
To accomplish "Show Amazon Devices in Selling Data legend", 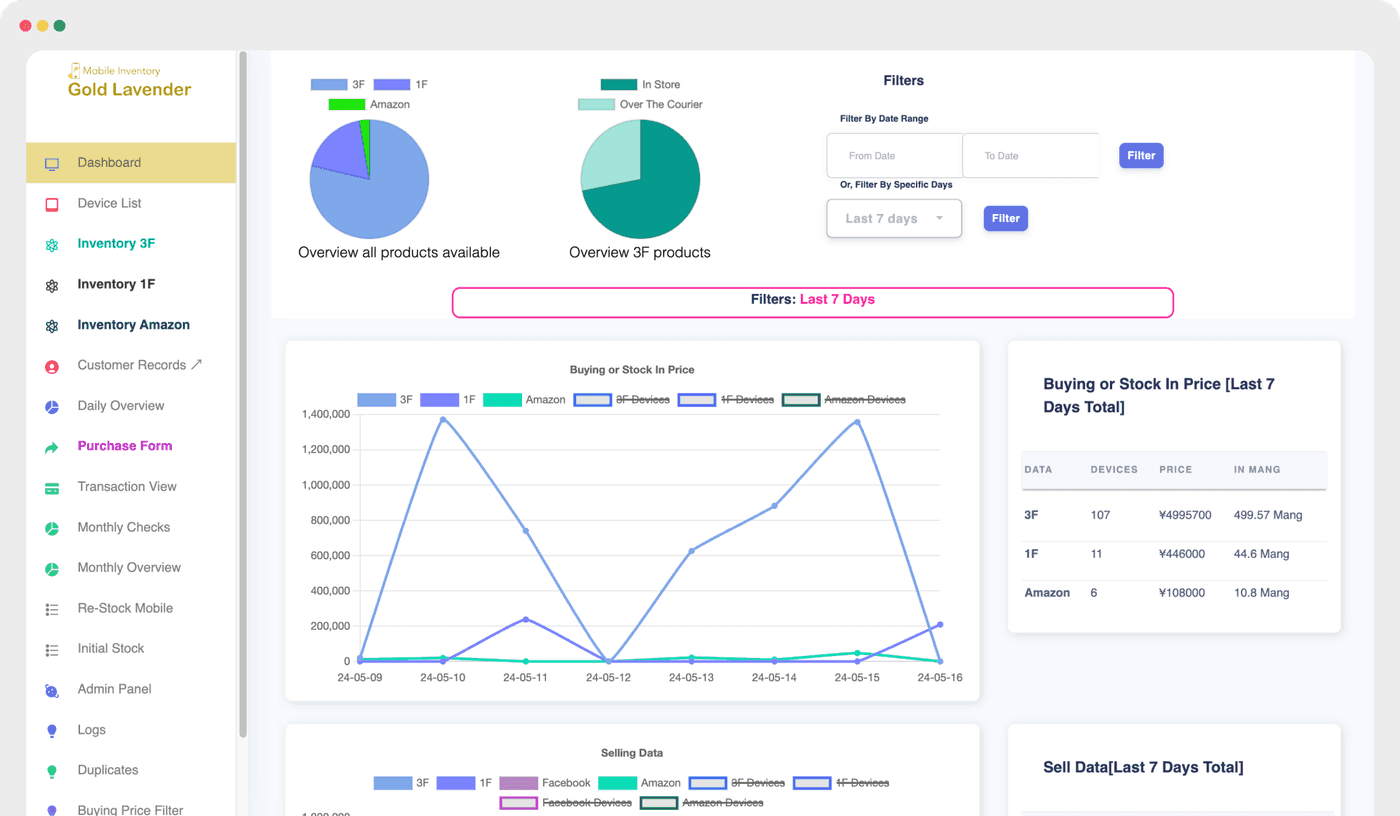I will pyautogui.click(x=702, y=803).
